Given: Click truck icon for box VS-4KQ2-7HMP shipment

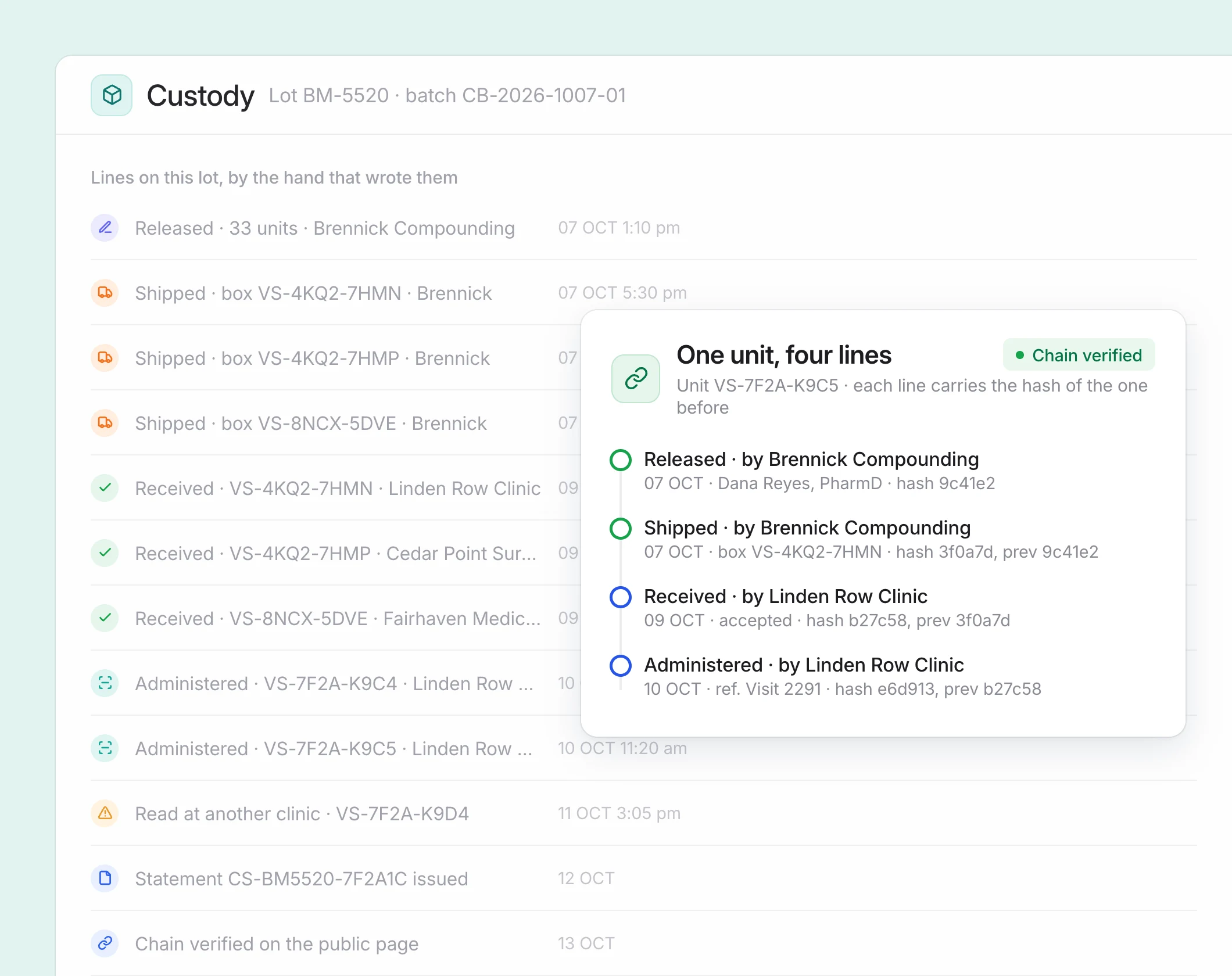Looking at the screenshot, I should (x=105, y=358).
